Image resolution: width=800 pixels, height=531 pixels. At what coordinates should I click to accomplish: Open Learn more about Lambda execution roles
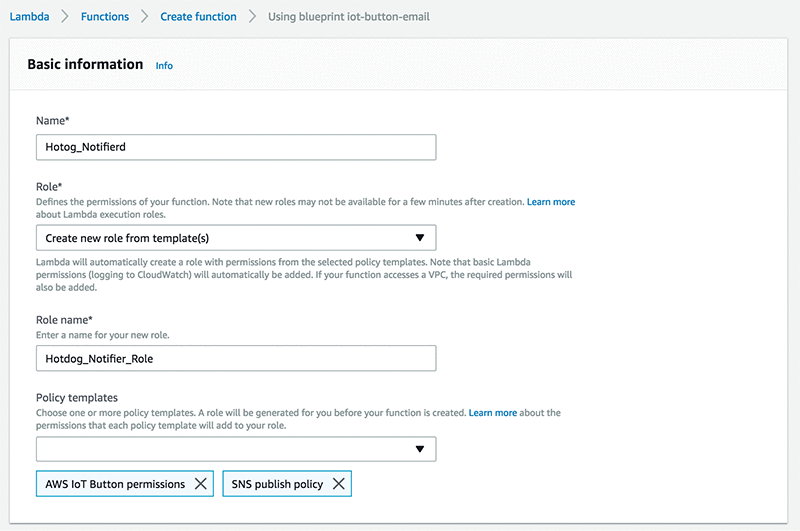[x=551, y=202]
